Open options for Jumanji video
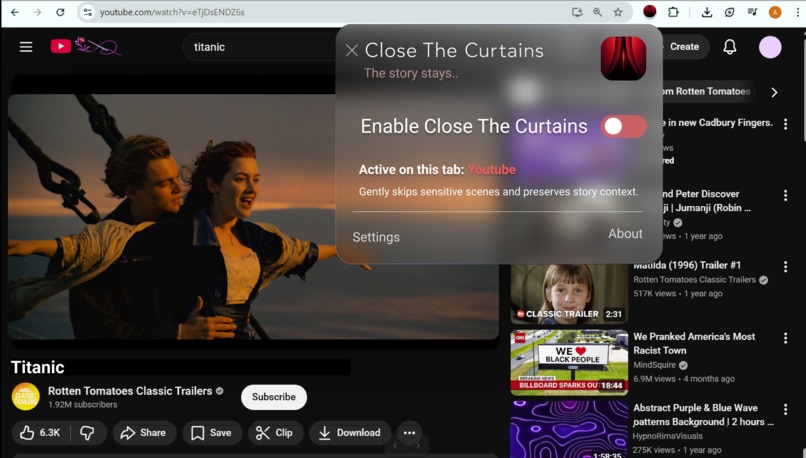The image size is (806, 458). [785, 195]
